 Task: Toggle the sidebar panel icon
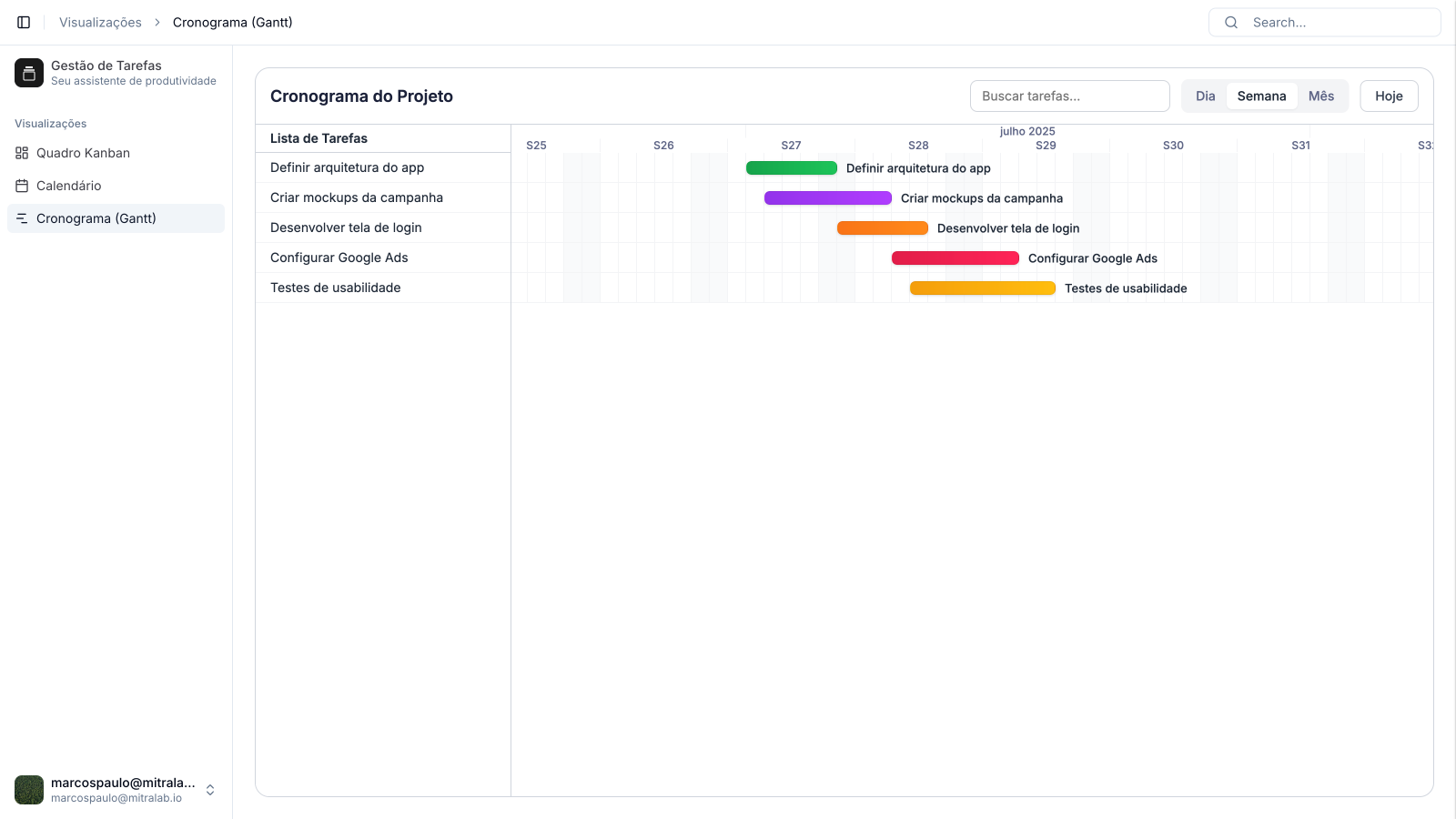pyautogui.click(x=24, y=22)
